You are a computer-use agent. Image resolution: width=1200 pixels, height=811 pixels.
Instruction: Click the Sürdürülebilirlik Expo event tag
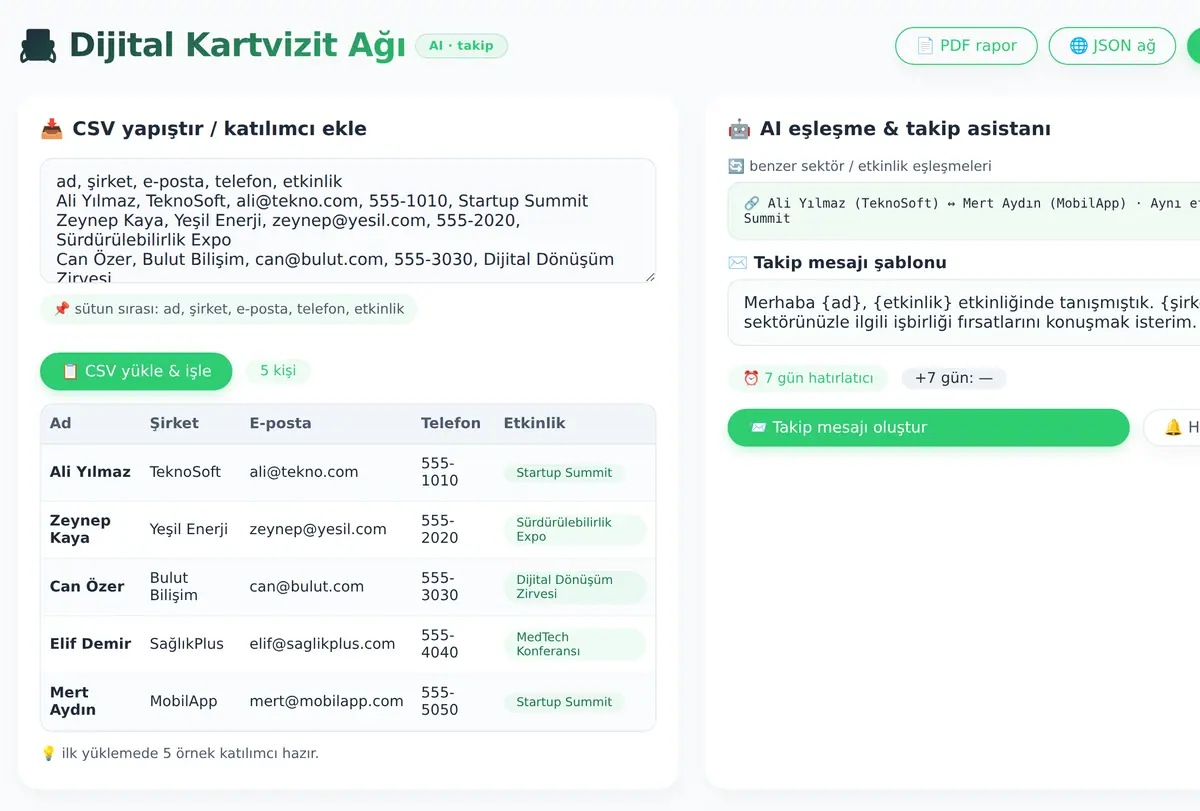[575, 530]
